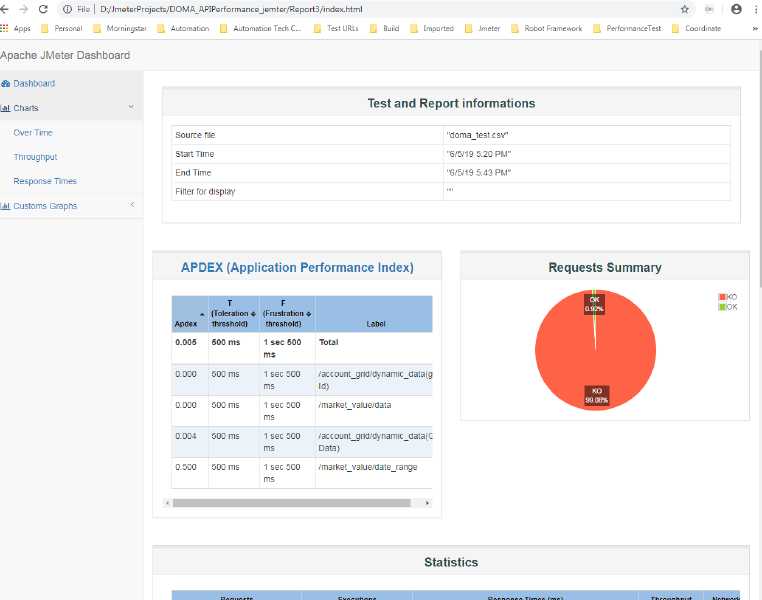Click the APDEX scrollbar right arrow
762x600 pixels.
427,503
